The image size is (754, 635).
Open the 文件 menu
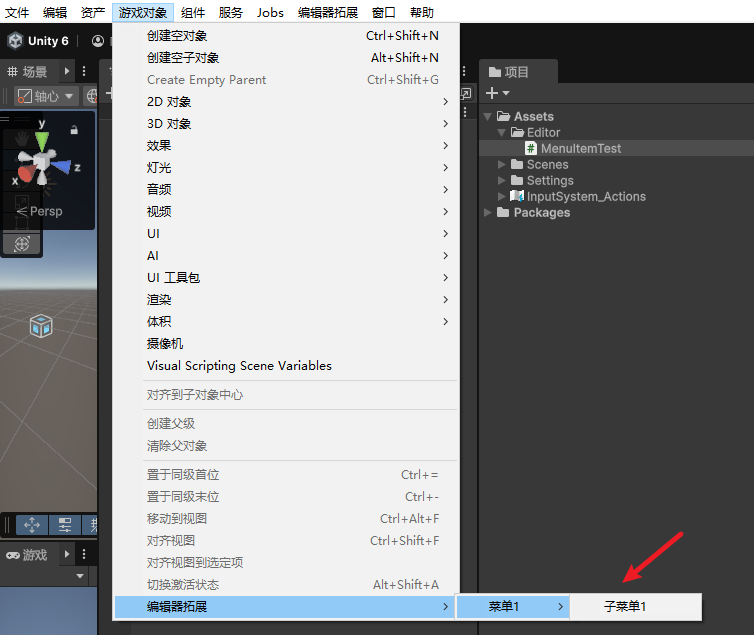tap(17, 12)
